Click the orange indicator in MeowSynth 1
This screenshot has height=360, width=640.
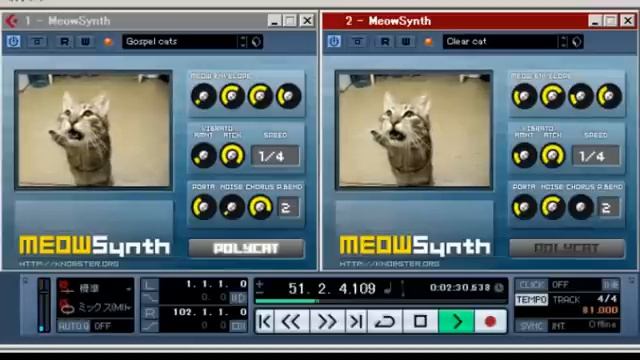coord(108,42)
